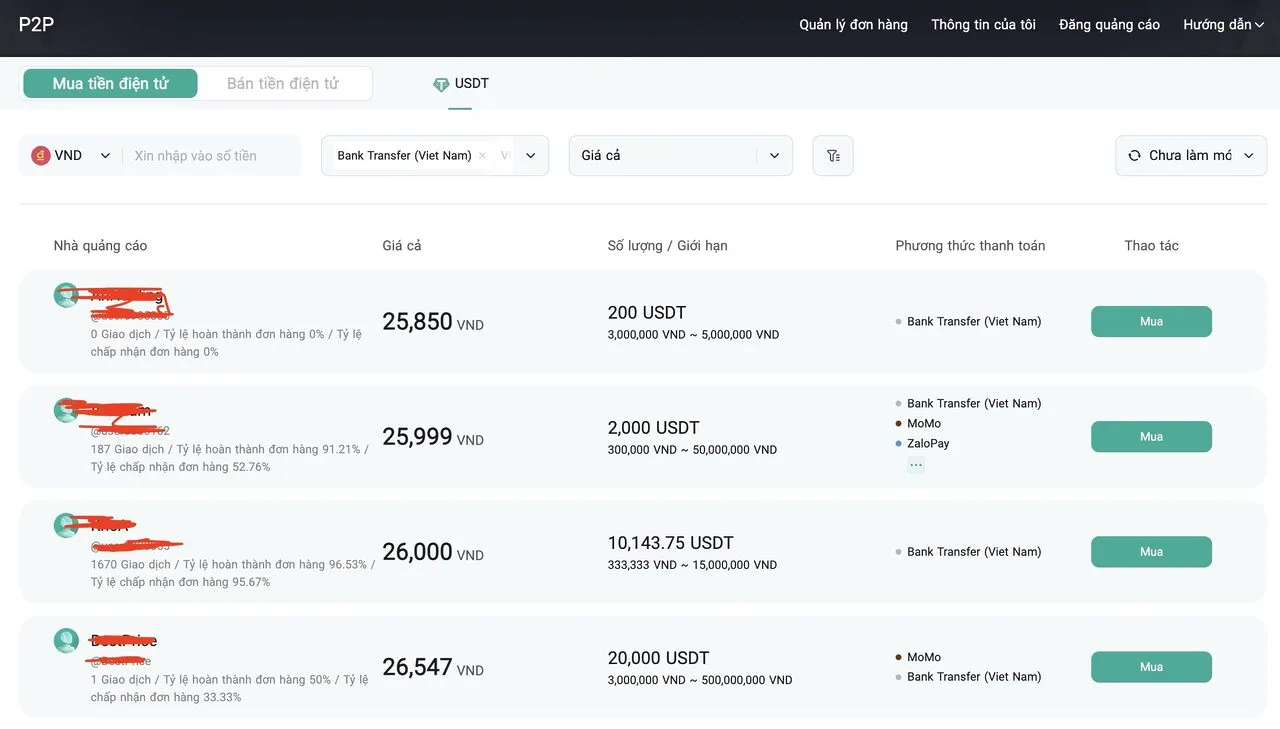This screenshot has height=729, width=1280.
Task: Select Mua tiền điện tử mode
Action: point(110,84)
